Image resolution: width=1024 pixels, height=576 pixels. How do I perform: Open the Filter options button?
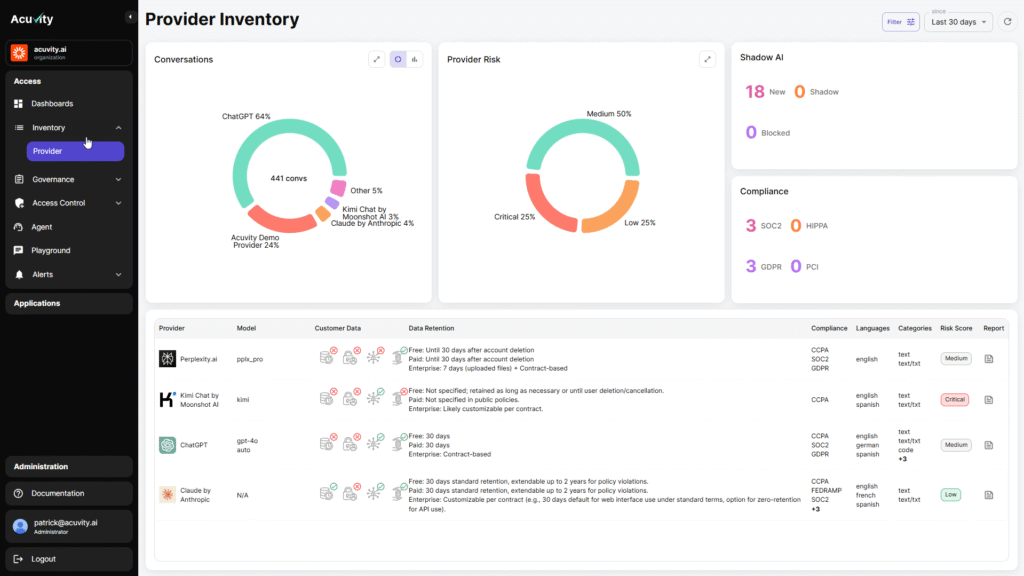click(x=901, y=22)
